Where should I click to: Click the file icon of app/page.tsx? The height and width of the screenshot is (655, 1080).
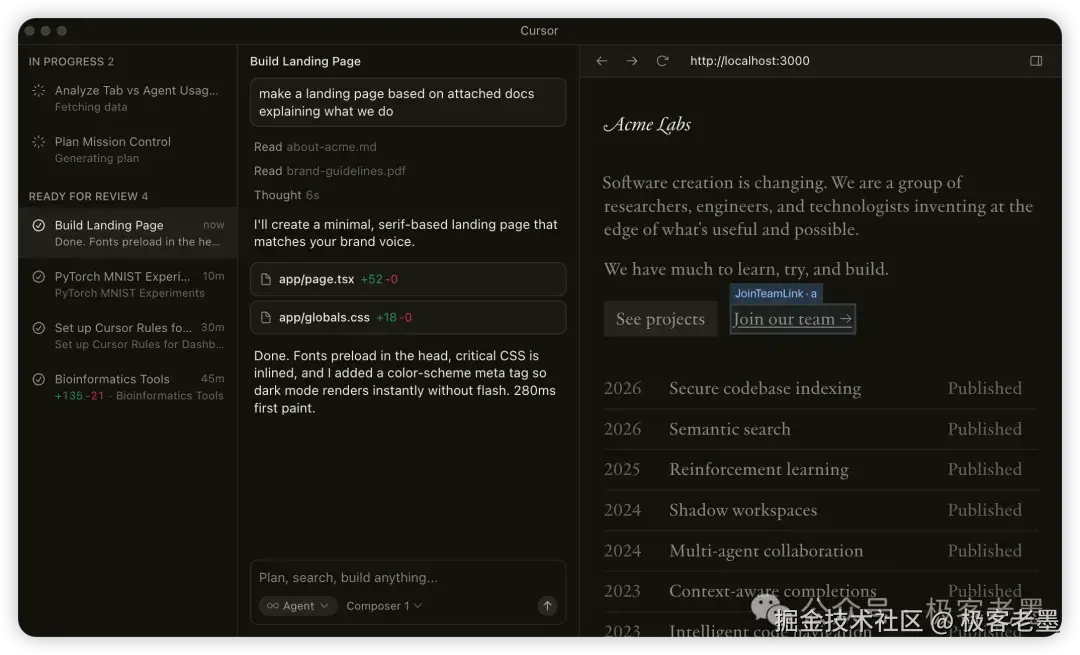(265, 279)
